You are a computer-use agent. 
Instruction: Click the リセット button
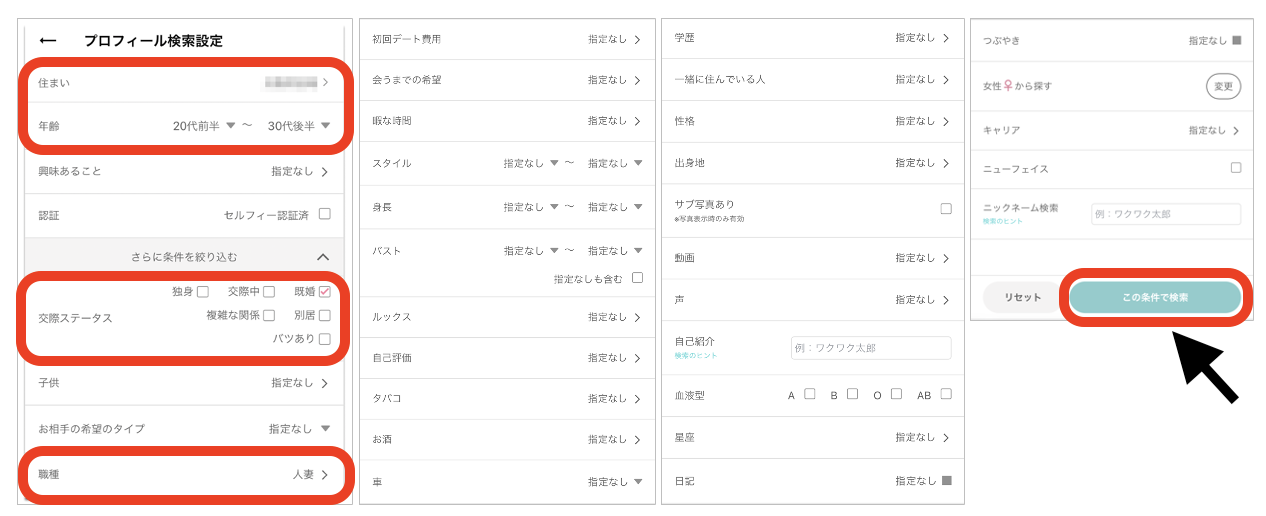1022,298
